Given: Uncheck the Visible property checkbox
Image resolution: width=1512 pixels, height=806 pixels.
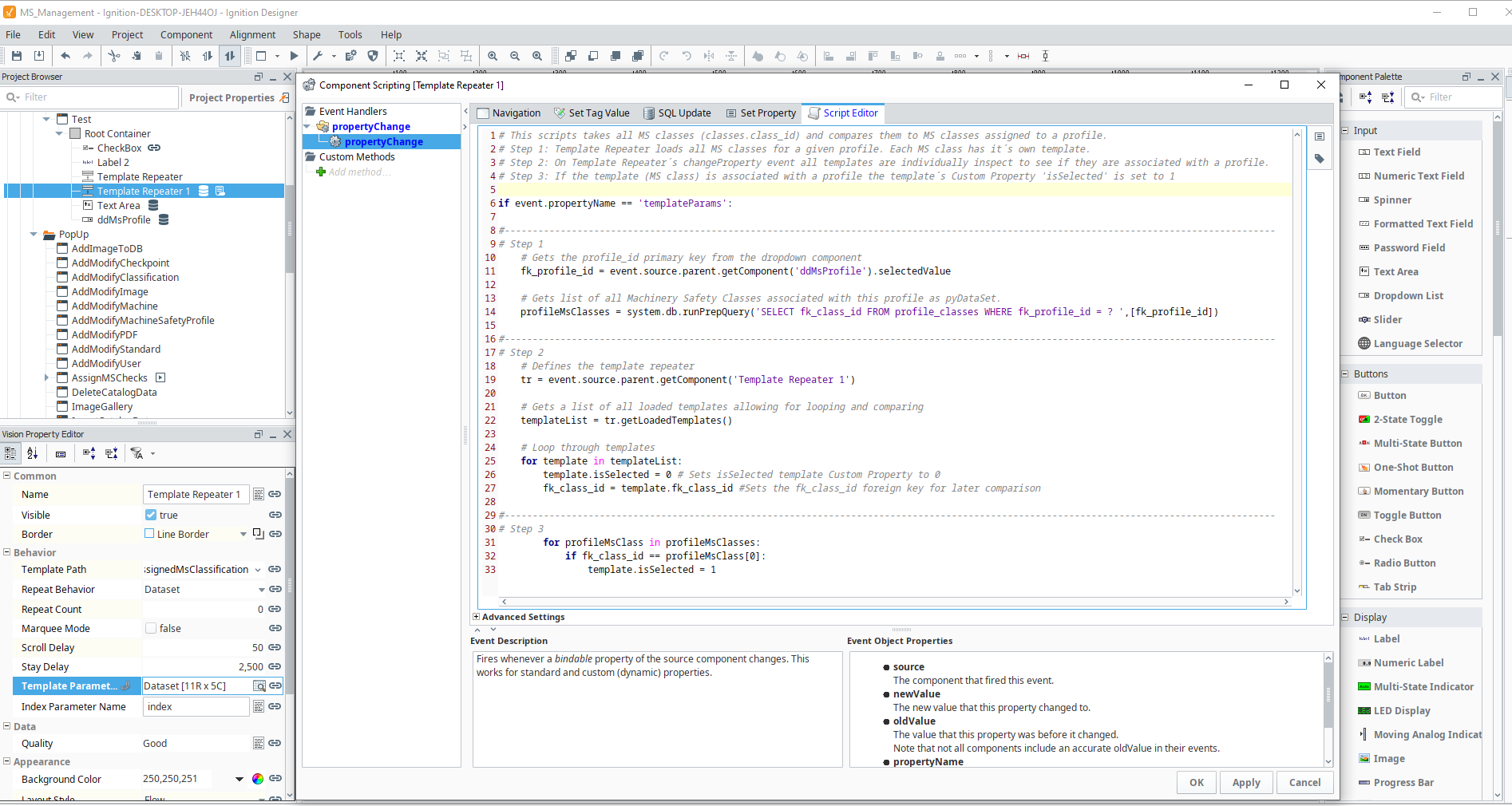Looking at the screenshot, I should (151, 516).
